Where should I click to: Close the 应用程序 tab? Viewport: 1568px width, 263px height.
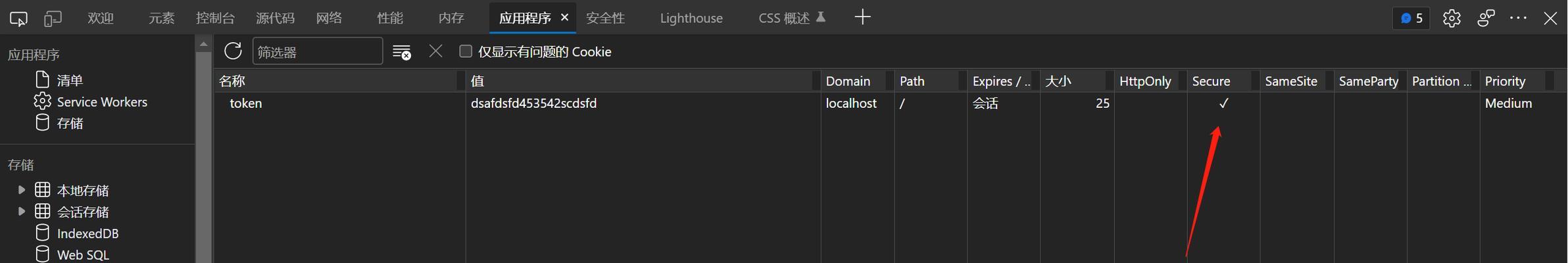[564, 18]
